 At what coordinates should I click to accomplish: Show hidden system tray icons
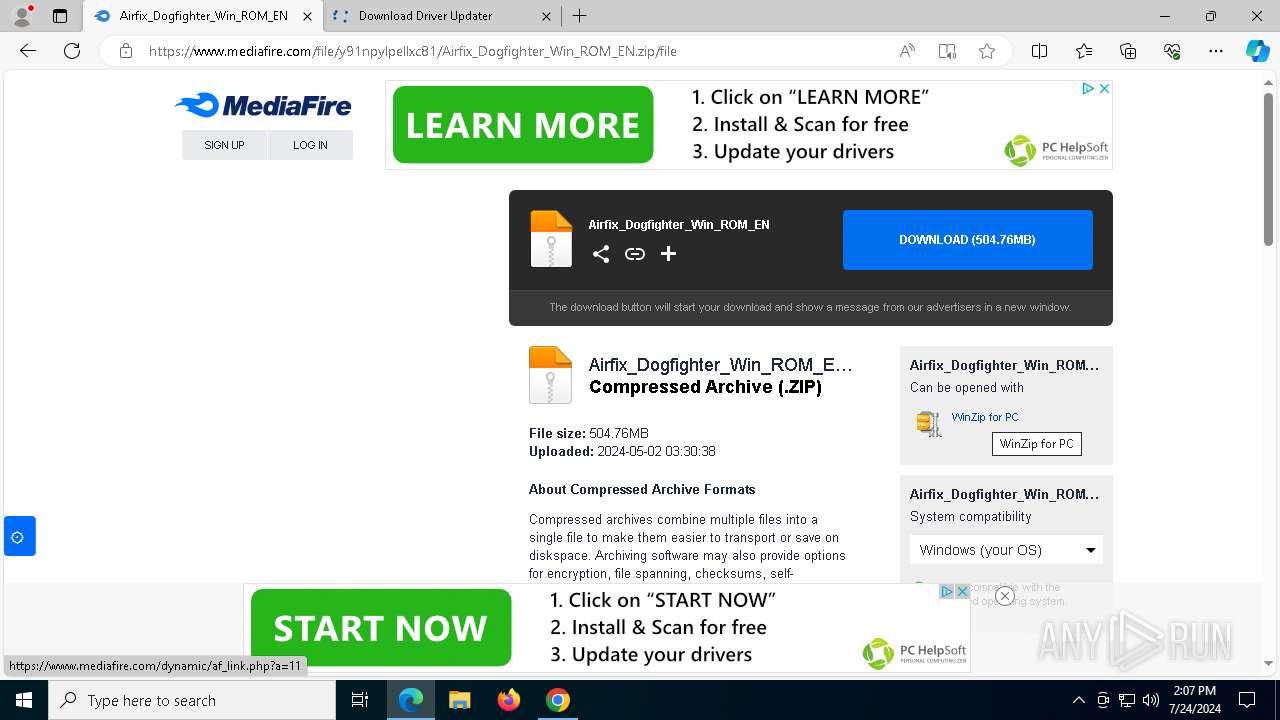coord(1078,700)
